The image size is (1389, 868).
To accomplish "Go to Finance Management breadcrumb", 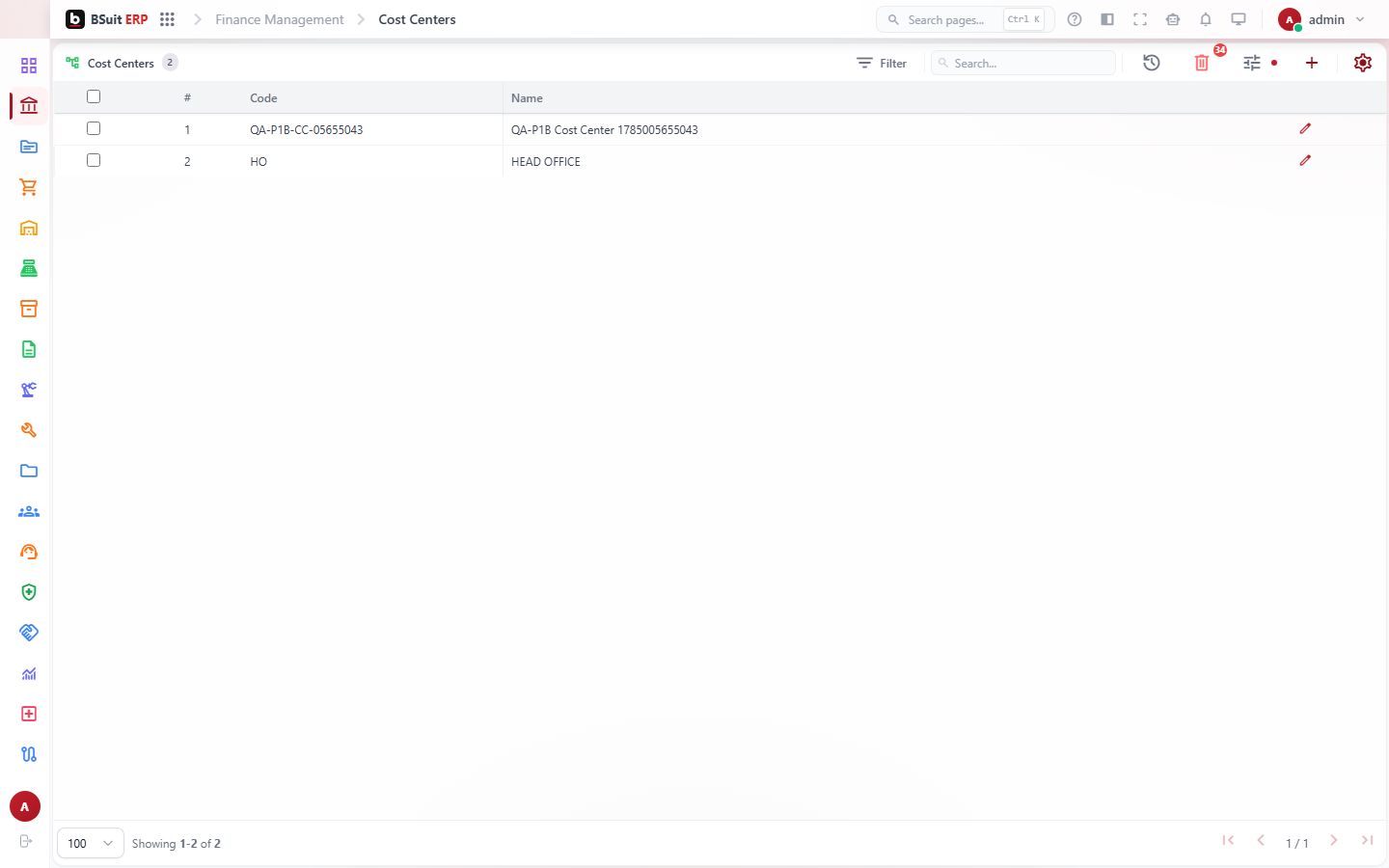I will click(280, 19).
